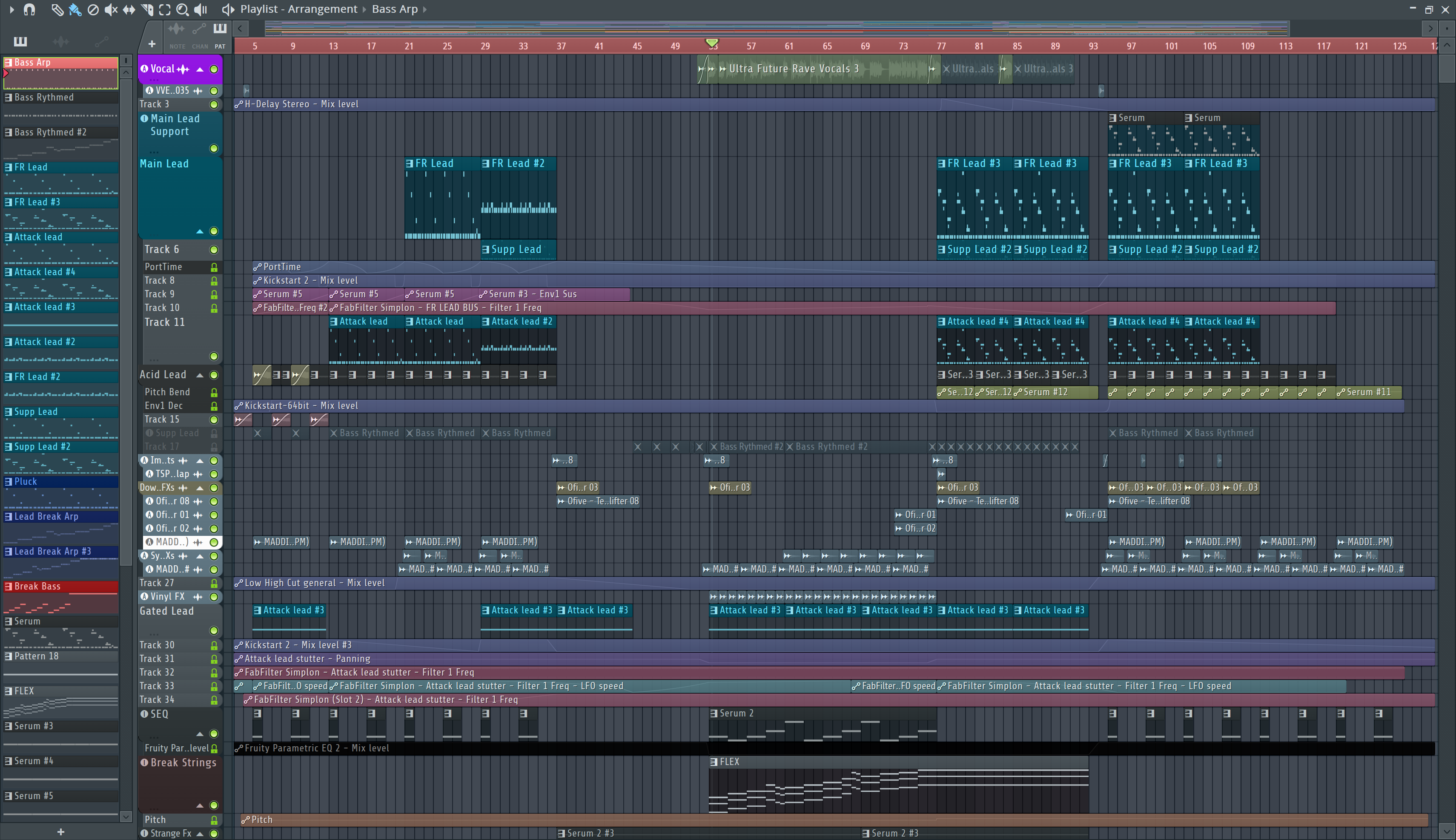This screenshot has width=1456, height=840.
Task: Click waveform icon on VVE..035 track
Action: [x=198, y=91]
